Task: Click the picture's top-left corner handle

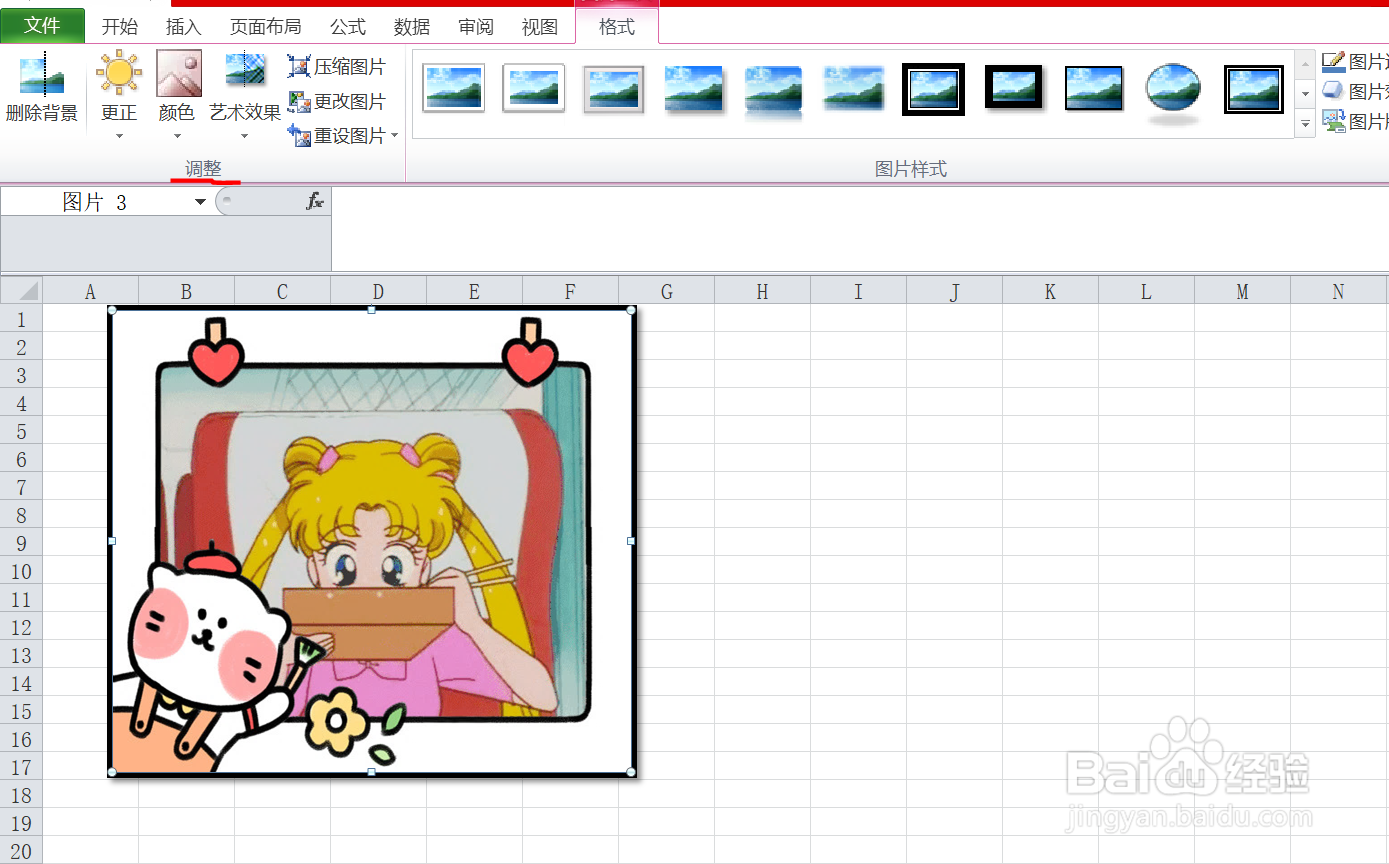Action: pos(111,310)
